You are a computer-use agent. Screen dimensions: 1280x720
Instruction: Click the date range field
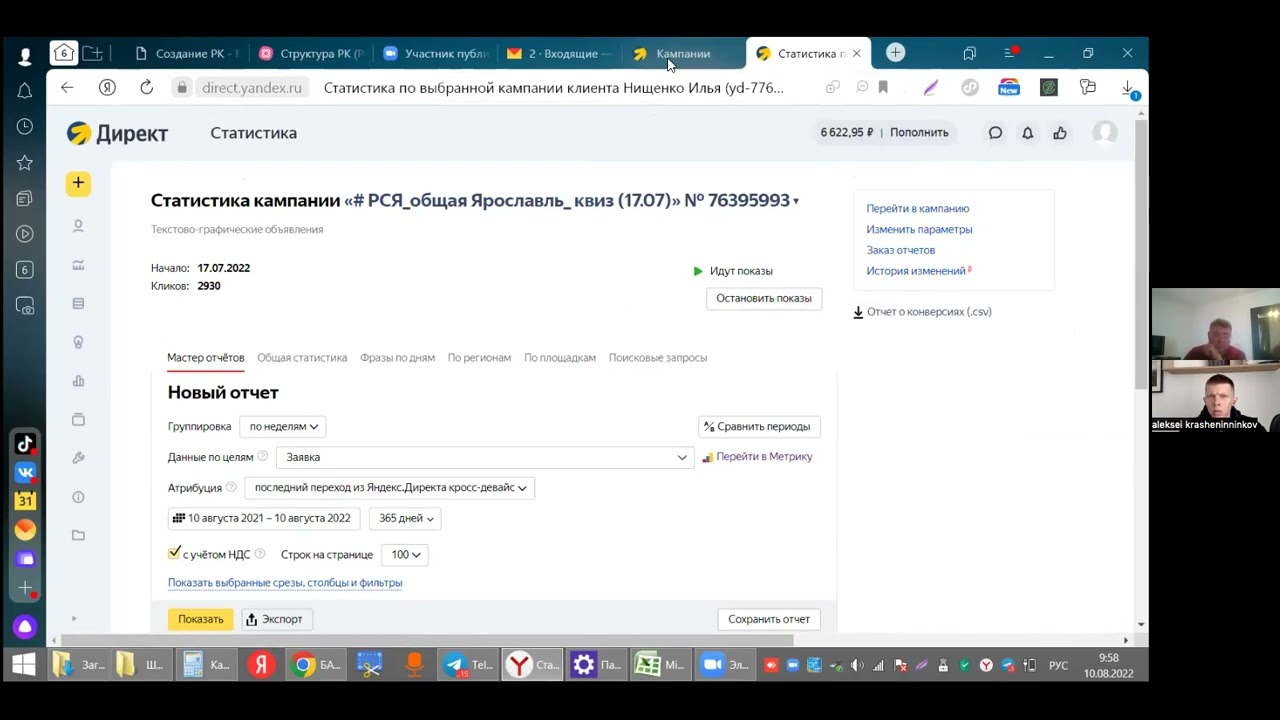click(264, 518)
